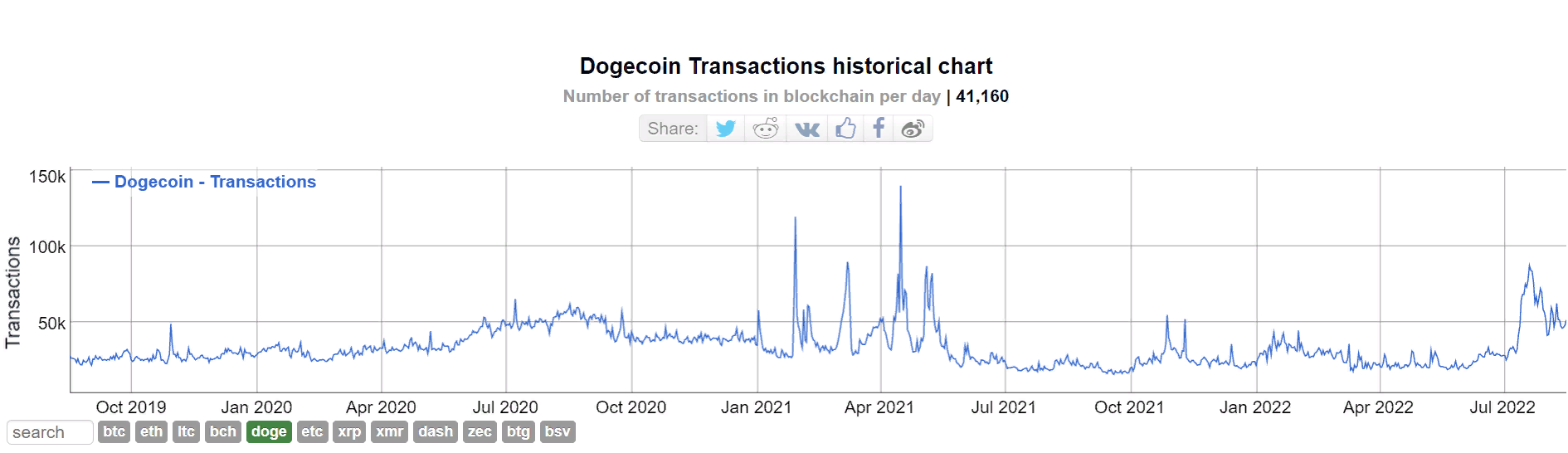Pick the xrp coin tag
This screenshot has height=453, width=1568.
pyautogui.click(x=349, y=431)
